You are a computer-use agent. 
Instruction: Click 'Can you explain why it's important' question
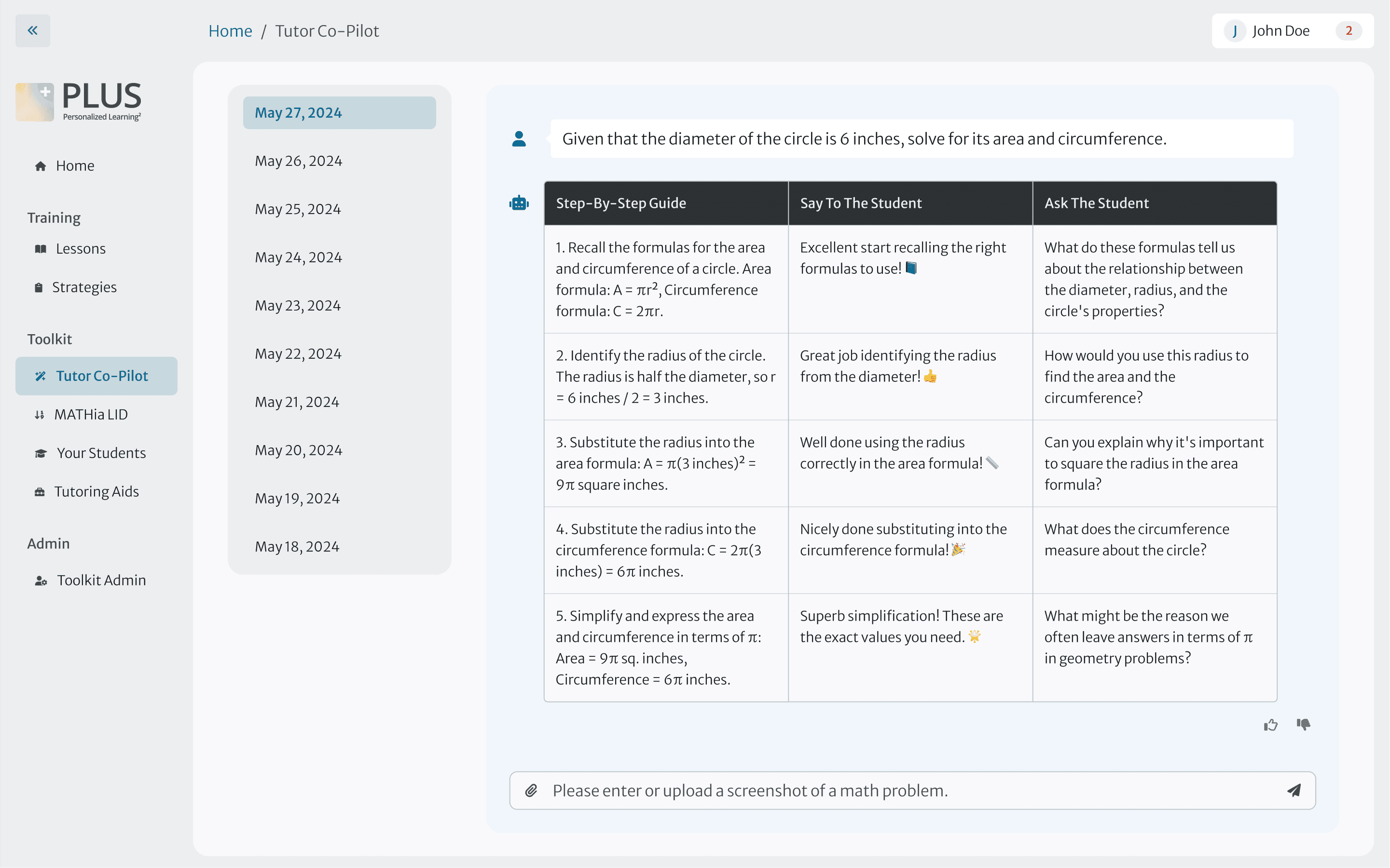click(x=1155, y=463)
